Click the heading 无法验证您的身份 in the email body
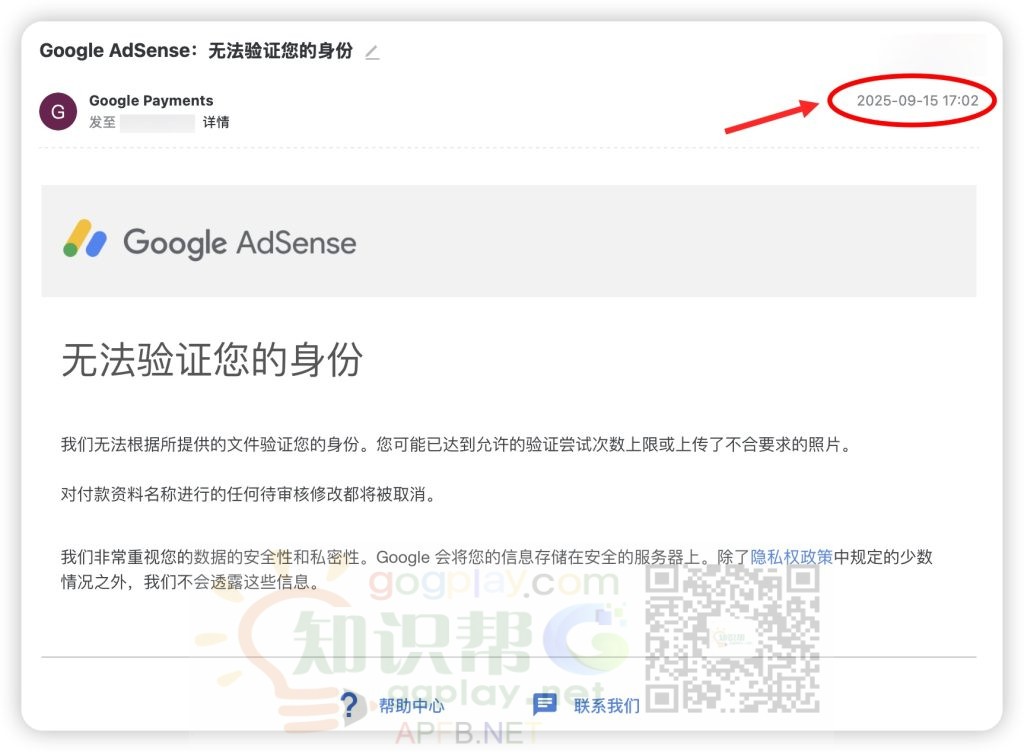1024x752 pixels. 212,359
